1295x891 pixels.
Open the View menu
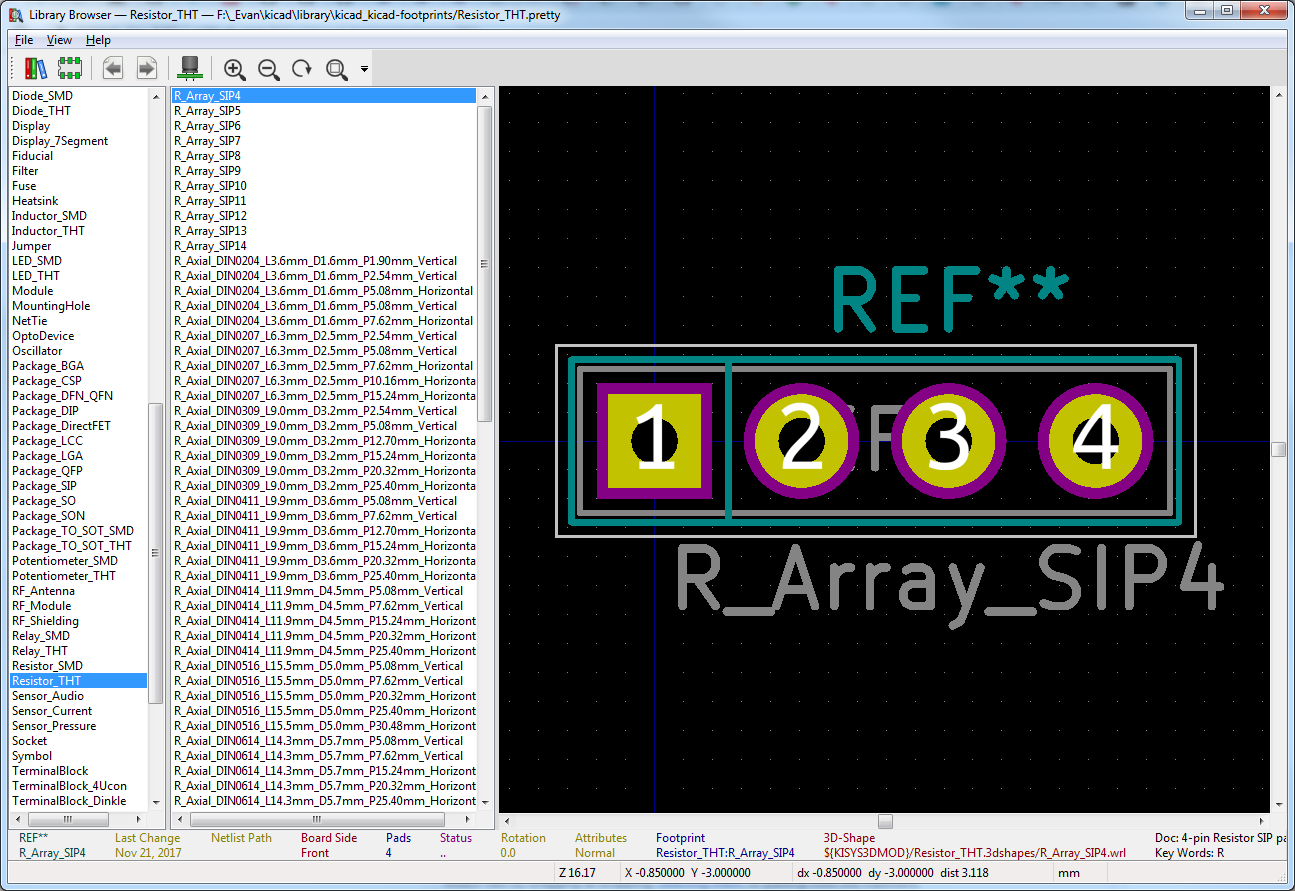pos(59,40)
